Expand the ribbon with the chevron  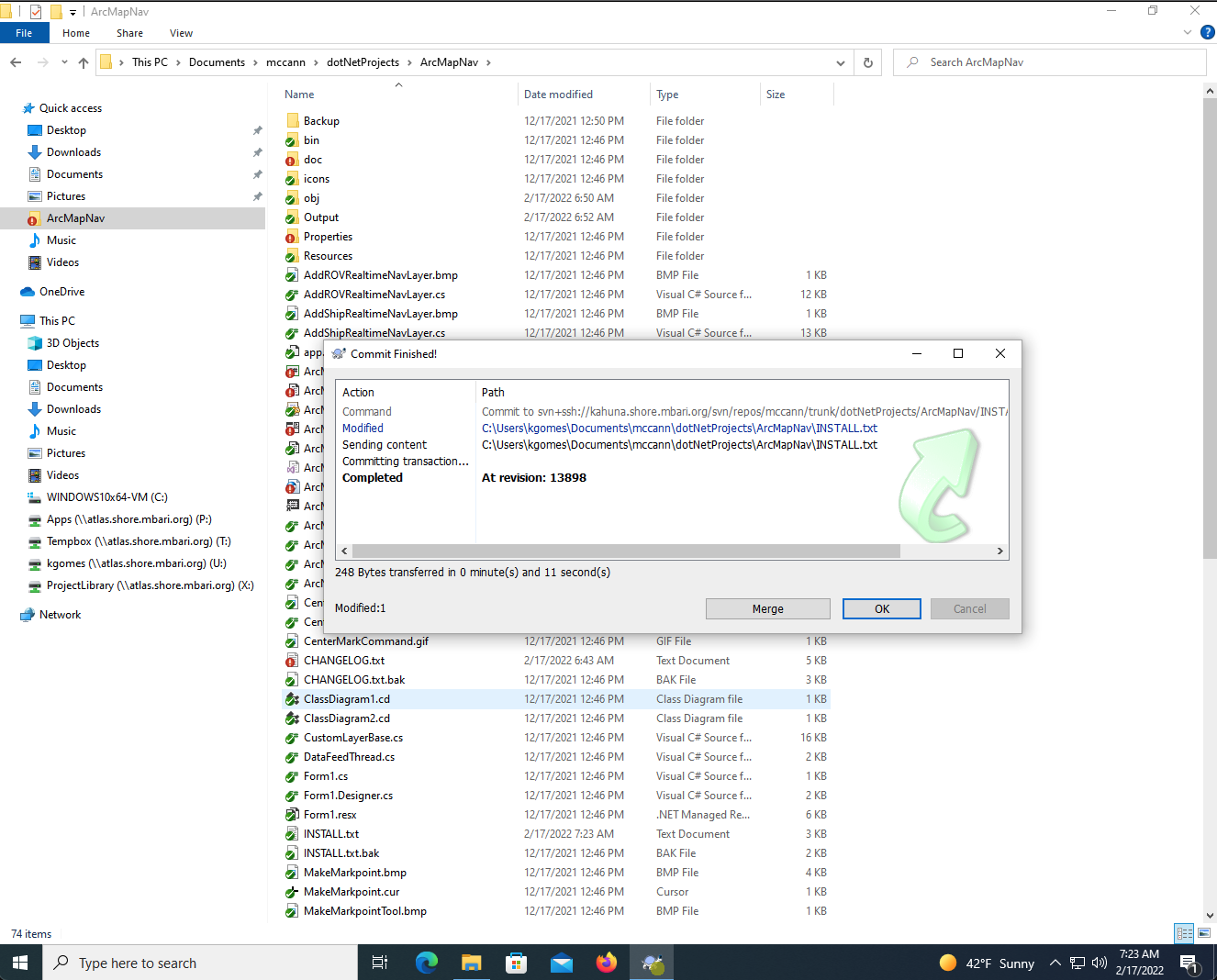[x=1188, y=33]
